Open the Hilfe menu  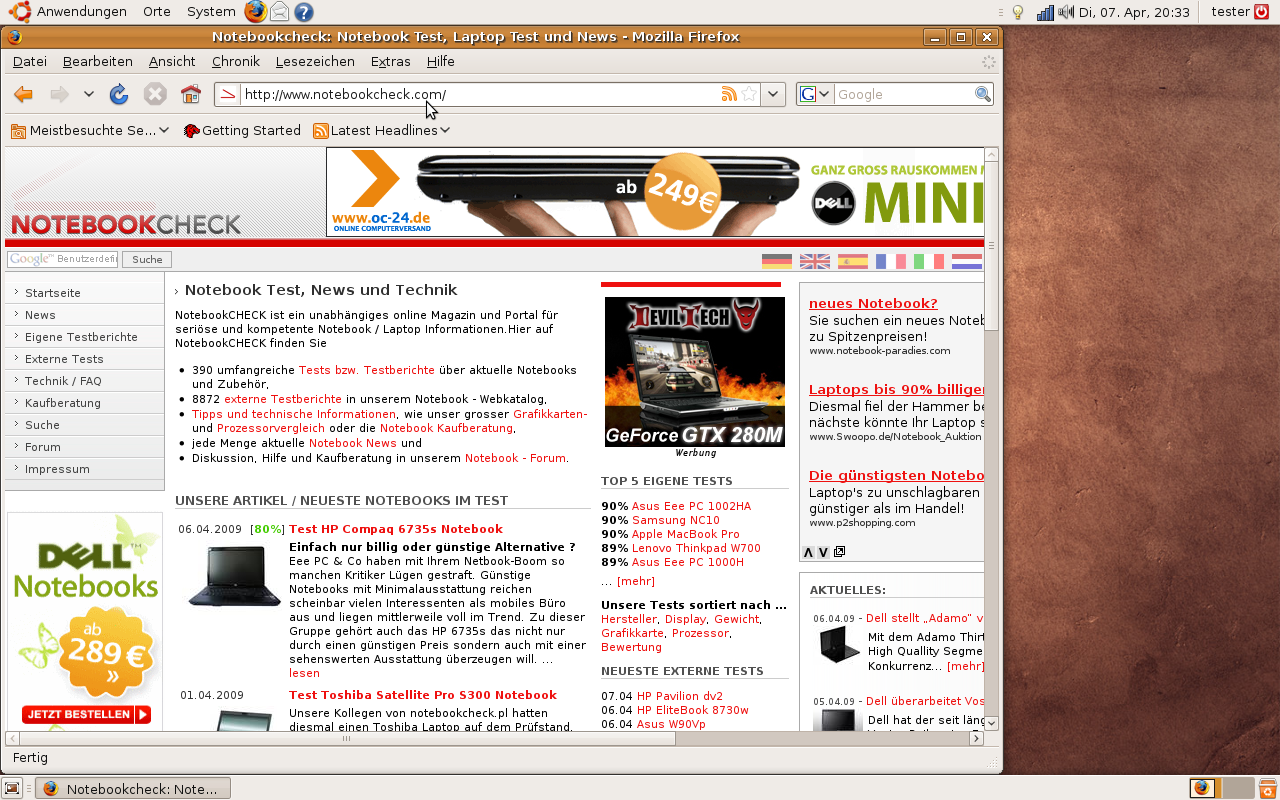pyautogui.click(x=440, y=61)
